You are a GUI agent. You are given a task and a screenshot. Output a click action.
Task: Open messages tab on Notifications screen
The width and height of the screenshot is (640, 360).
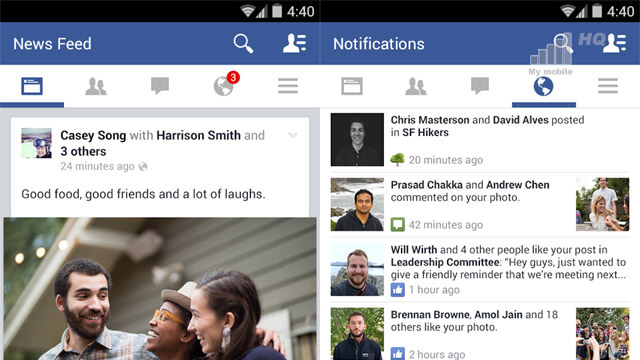click(480, 86)
